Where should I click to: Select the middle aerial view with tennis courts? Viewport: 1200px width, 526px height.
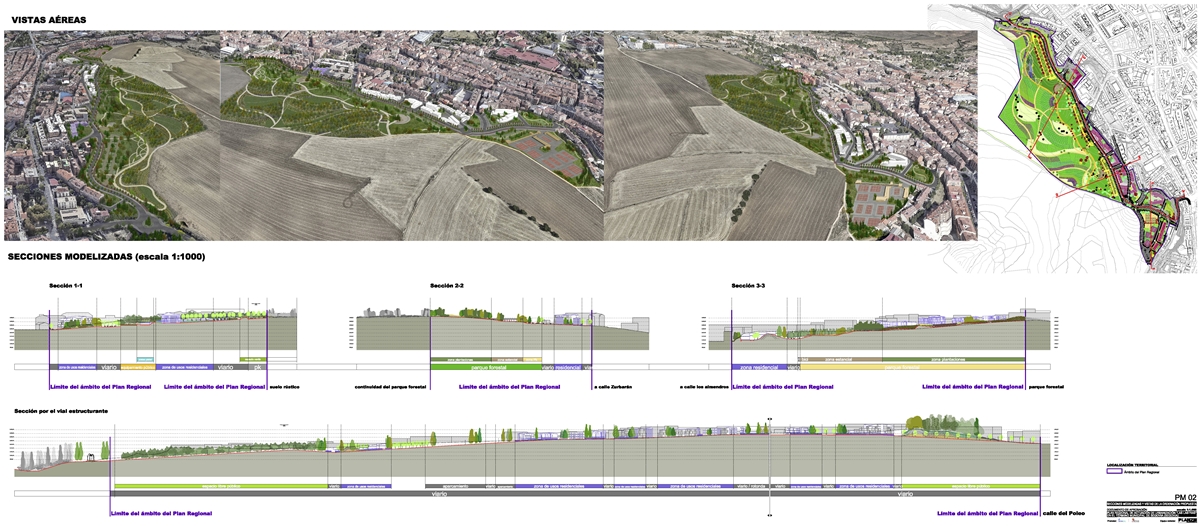pos(410,135)
